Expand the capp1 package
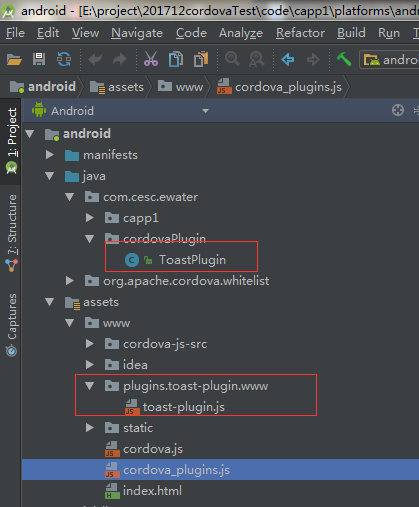 [x=89, y=218]
